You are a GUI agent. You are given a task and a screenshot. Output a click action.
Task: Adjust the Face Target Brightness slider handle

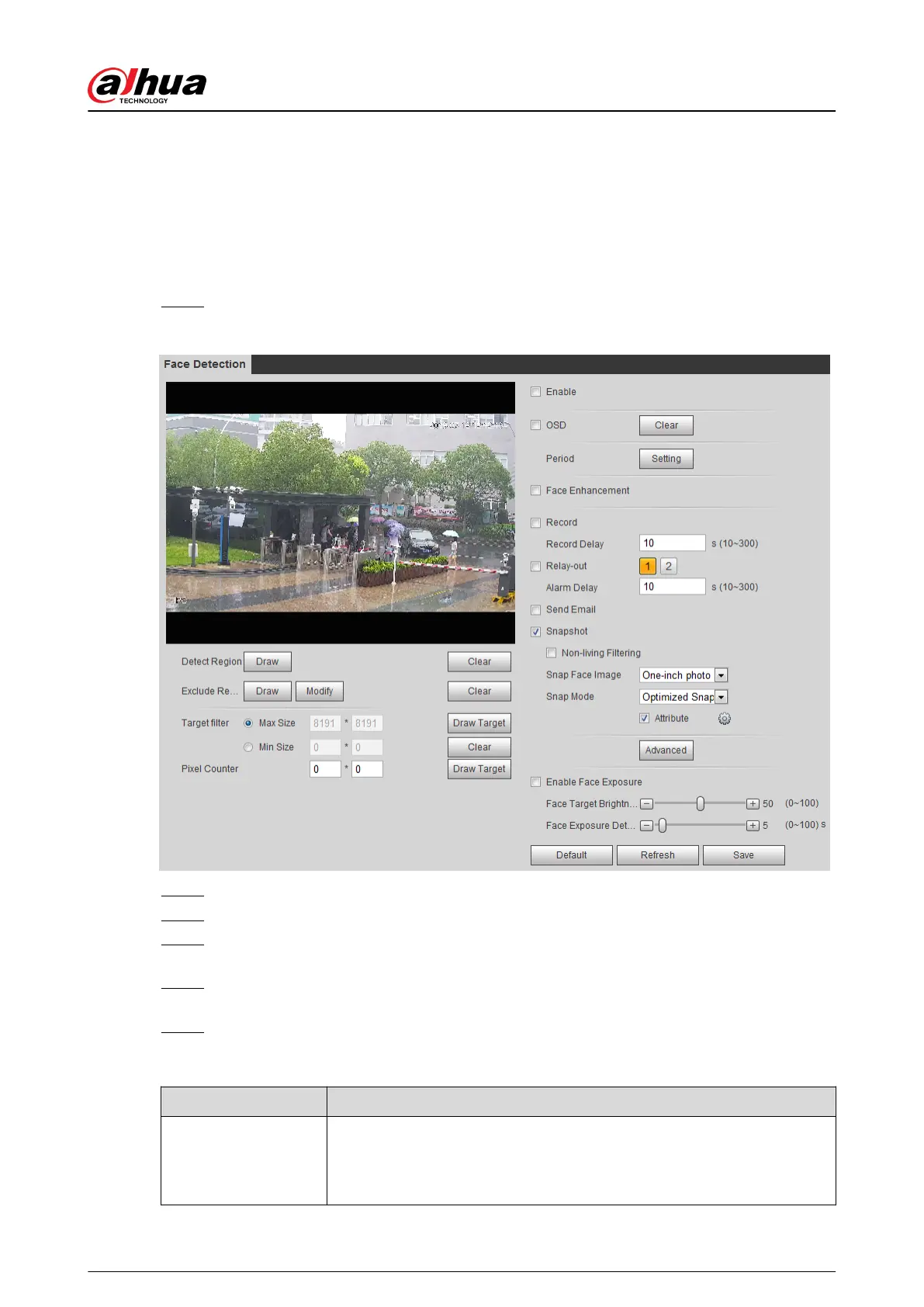pyautogui.click(x=701, y=804)
